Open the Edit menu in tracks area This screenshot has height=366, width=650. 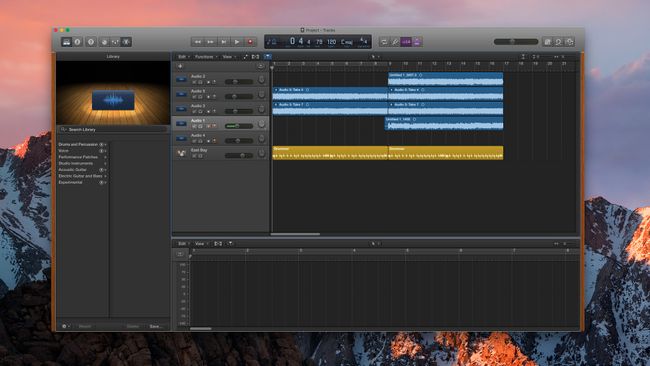[x=183, y=57]
